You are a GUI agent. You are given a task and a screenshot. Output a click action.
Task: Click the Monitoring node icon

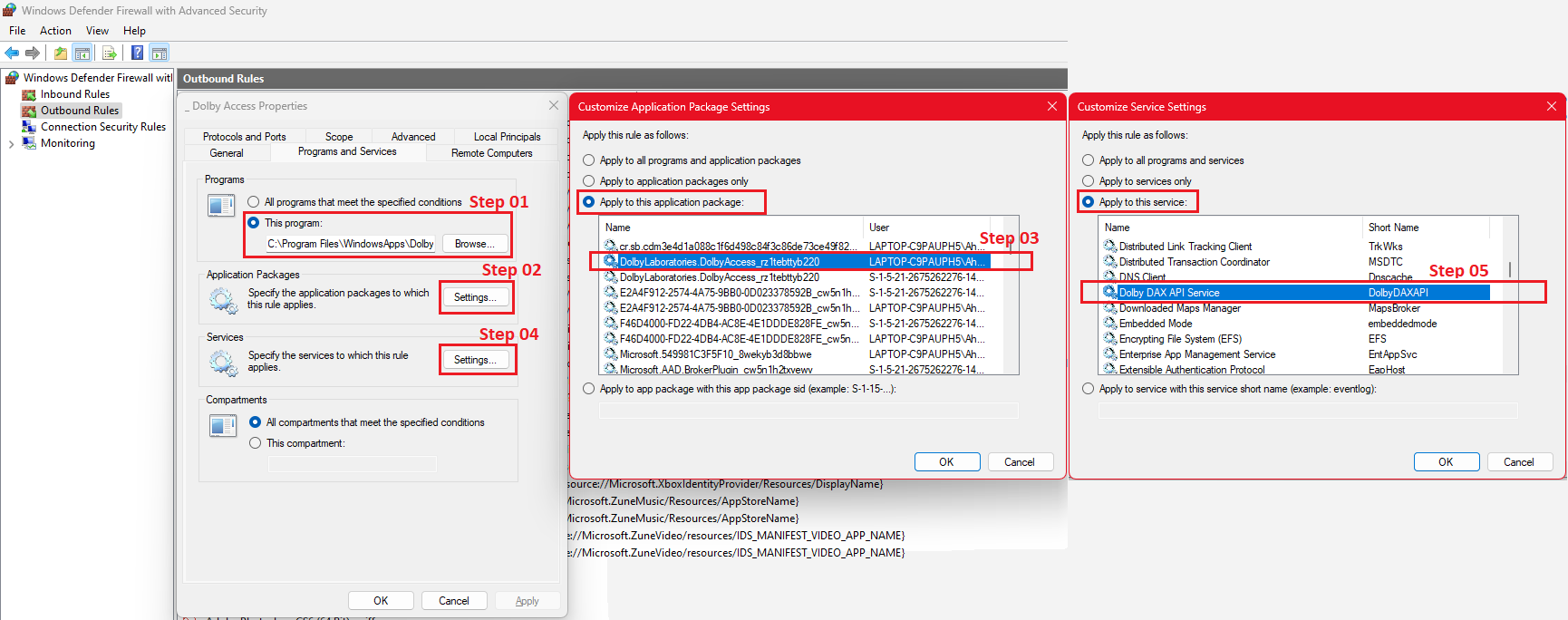29,143
